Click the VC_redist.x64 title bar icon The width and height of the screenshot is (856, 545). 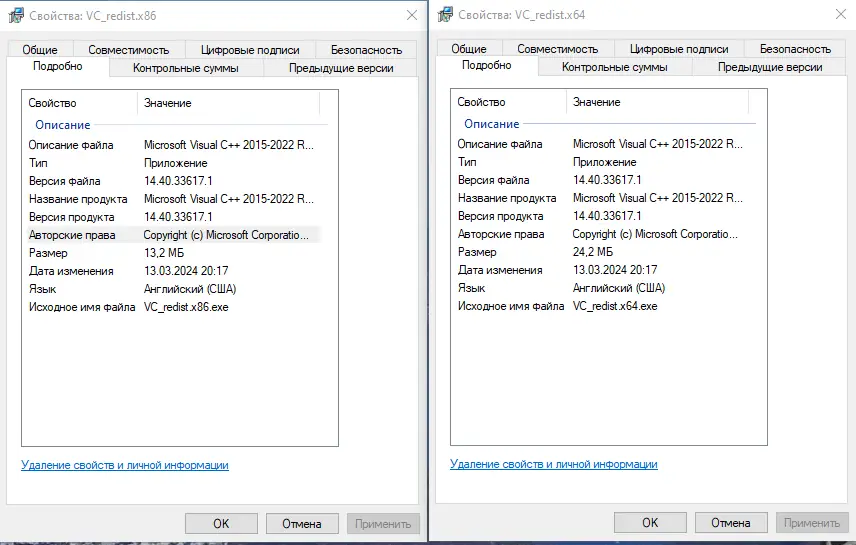[x=443, y=15]
